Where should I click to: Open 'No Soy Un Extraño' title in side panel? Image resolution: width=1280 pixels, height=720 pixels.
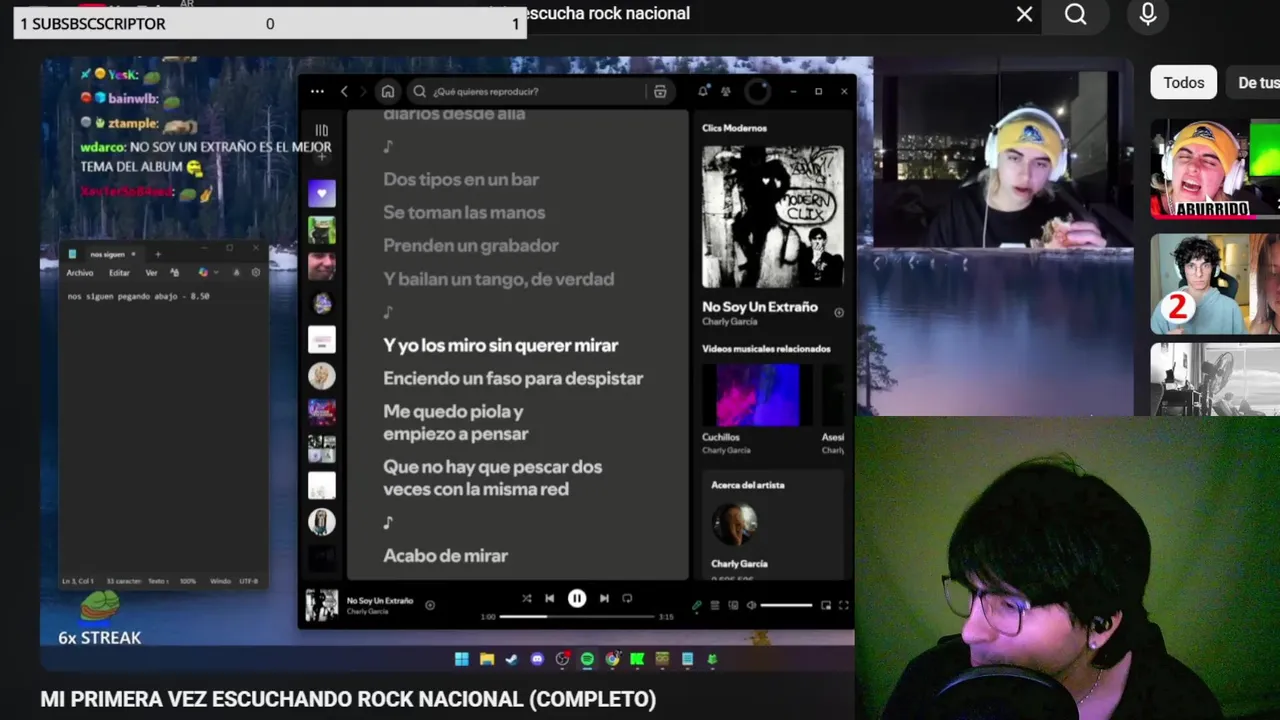(760, 307)
